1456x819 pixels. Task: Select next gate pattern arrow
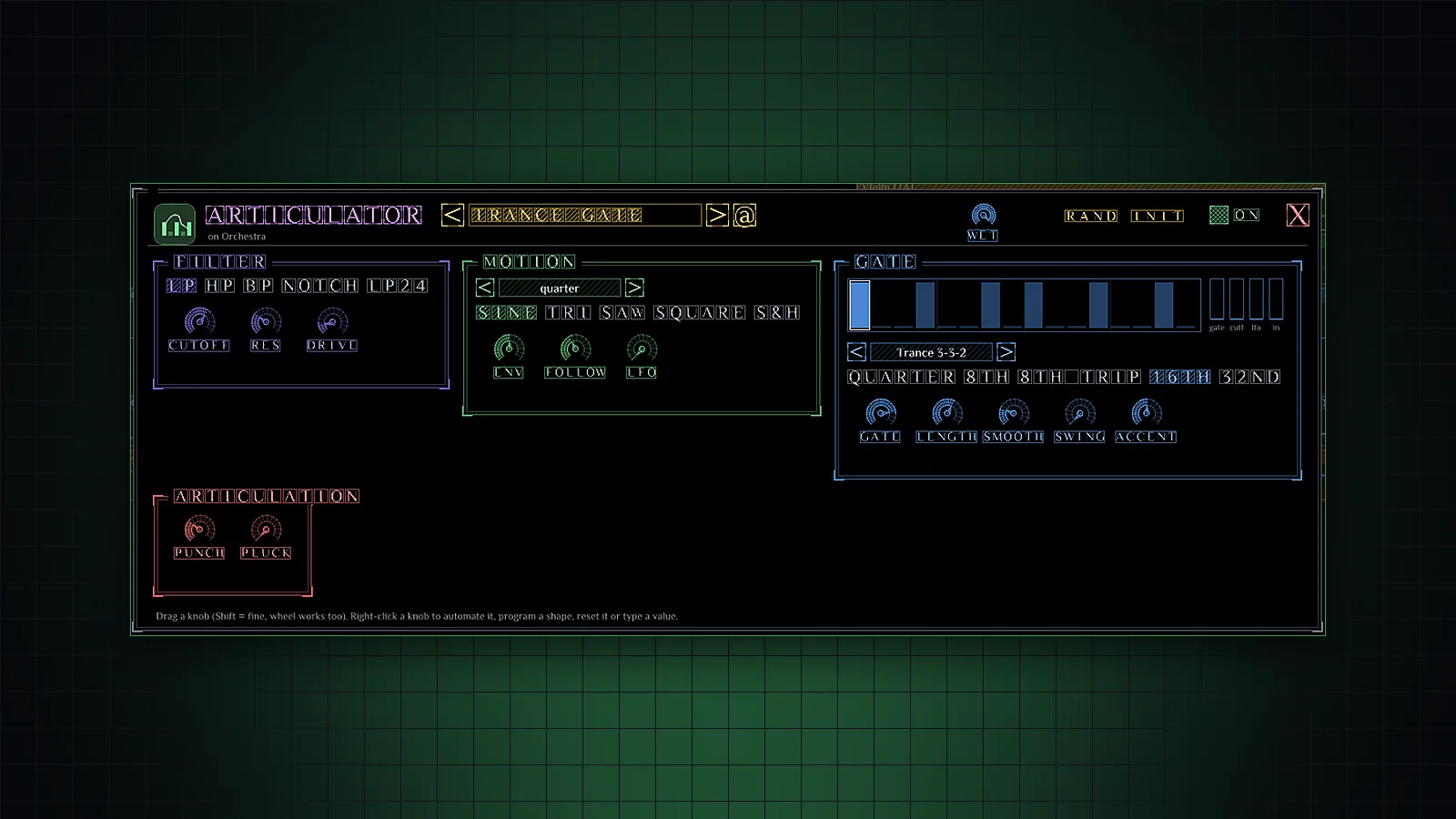(x=1006, y=352)
